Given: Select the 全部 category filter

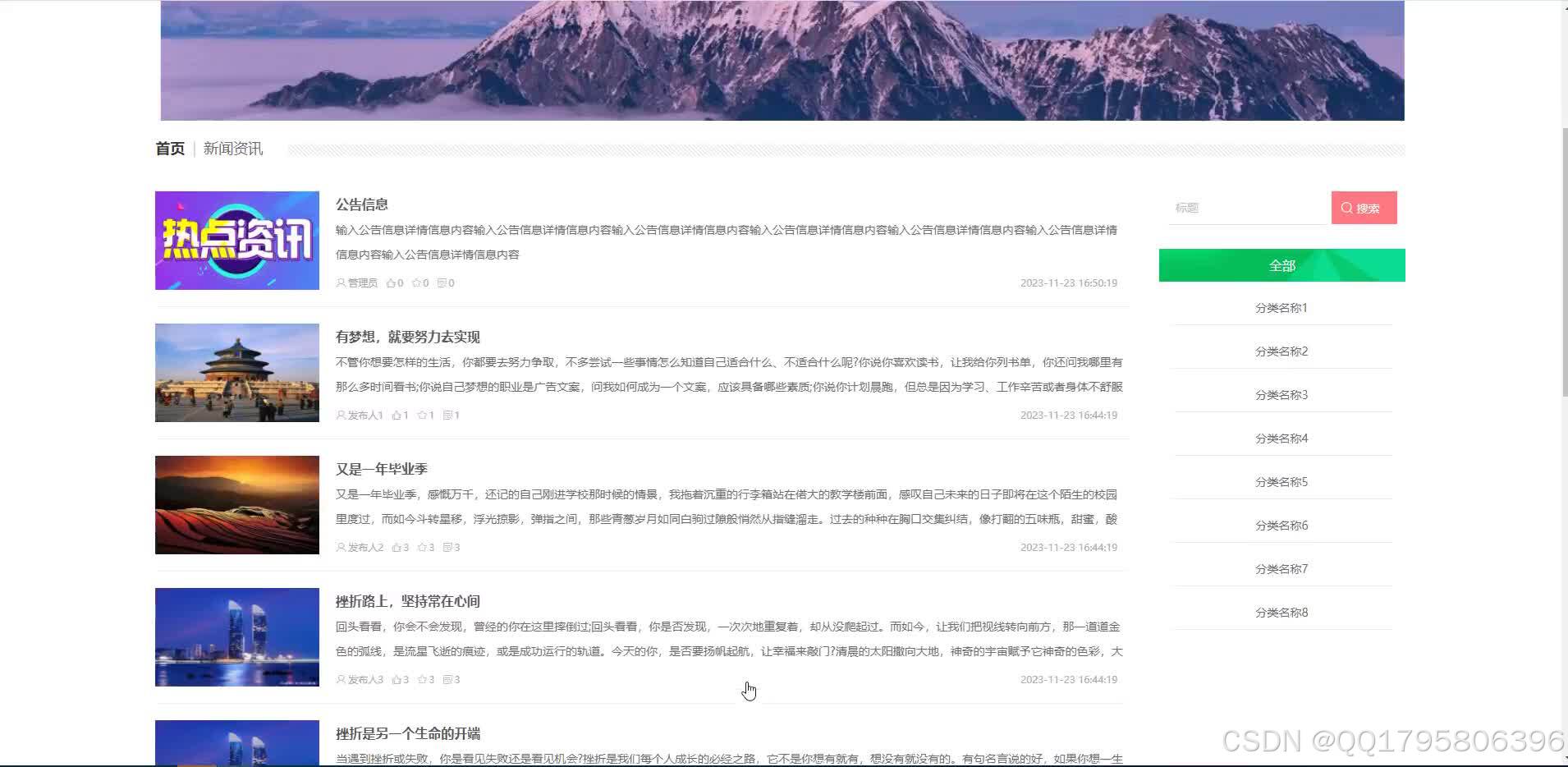Looking at the screenshot, I should pyautogui.click(x=1281, y=264).
